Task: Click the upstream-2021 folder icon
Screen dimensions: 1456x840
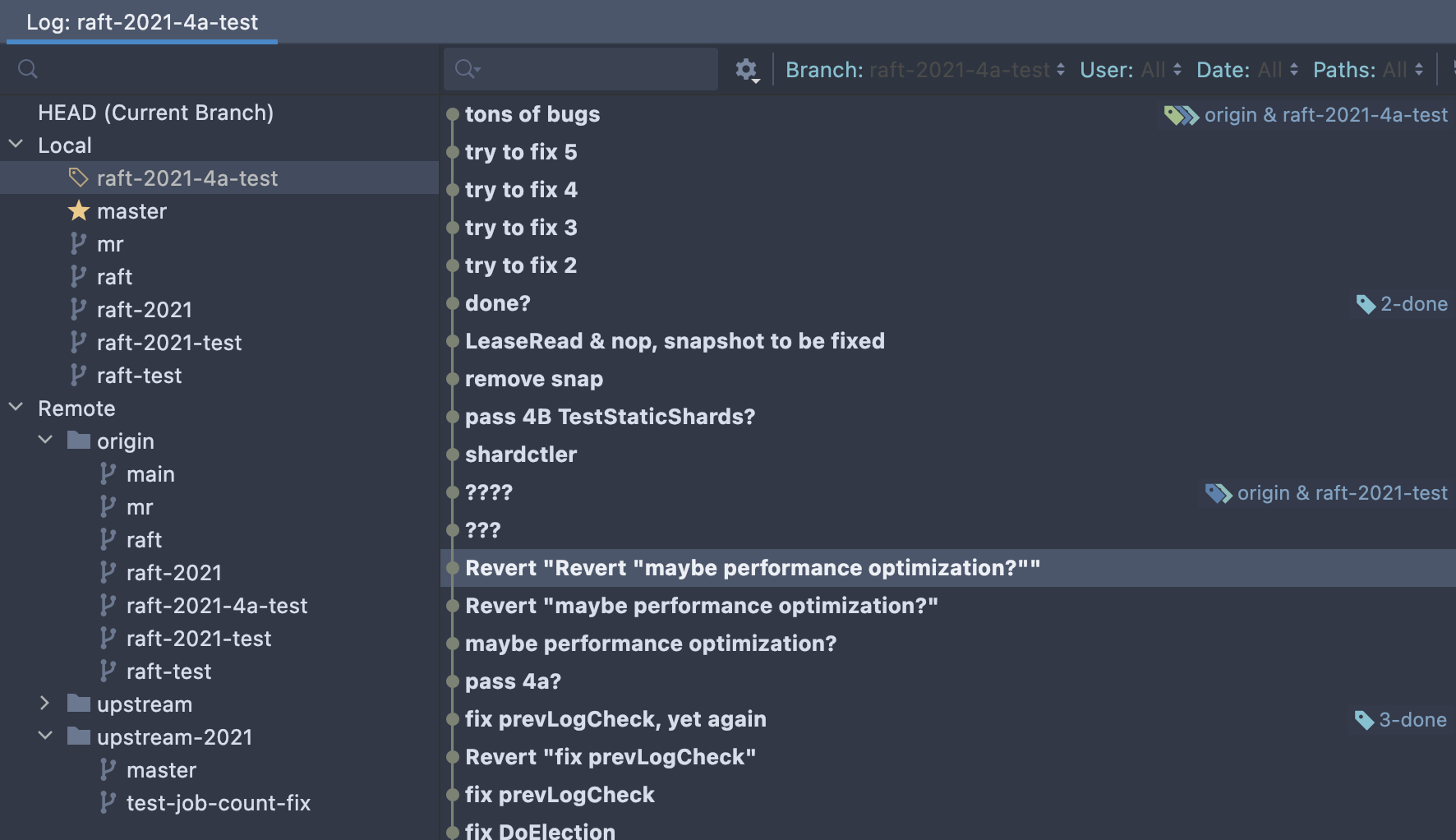Action: coord(79,737)
